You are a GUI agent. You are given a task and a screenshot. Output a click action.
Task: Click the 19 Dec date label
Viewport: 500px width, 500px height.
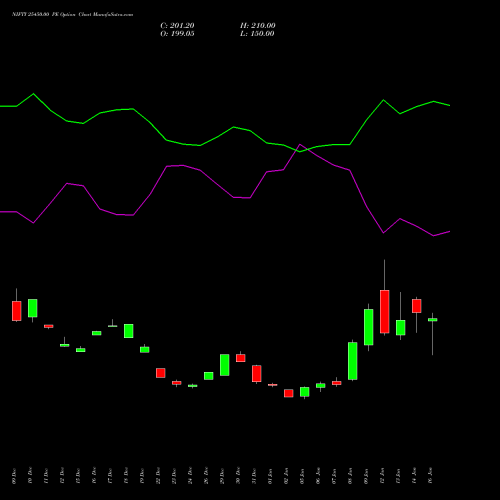[x=142, y=476]
